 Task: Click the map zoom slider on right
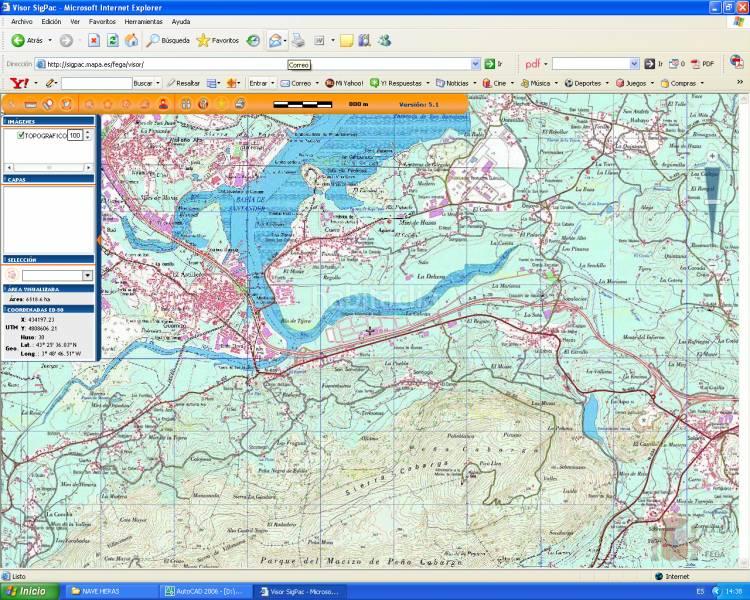point(711,200)
